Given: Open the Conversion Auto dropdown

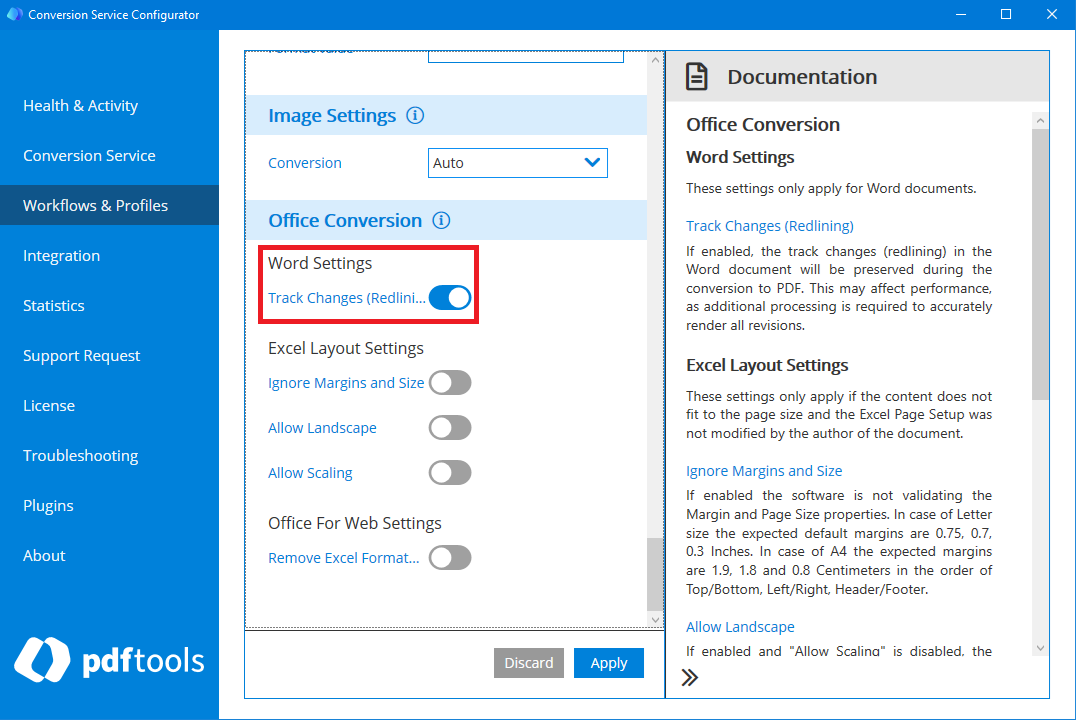Looking at the screenshot, I should tap(517, 163).
